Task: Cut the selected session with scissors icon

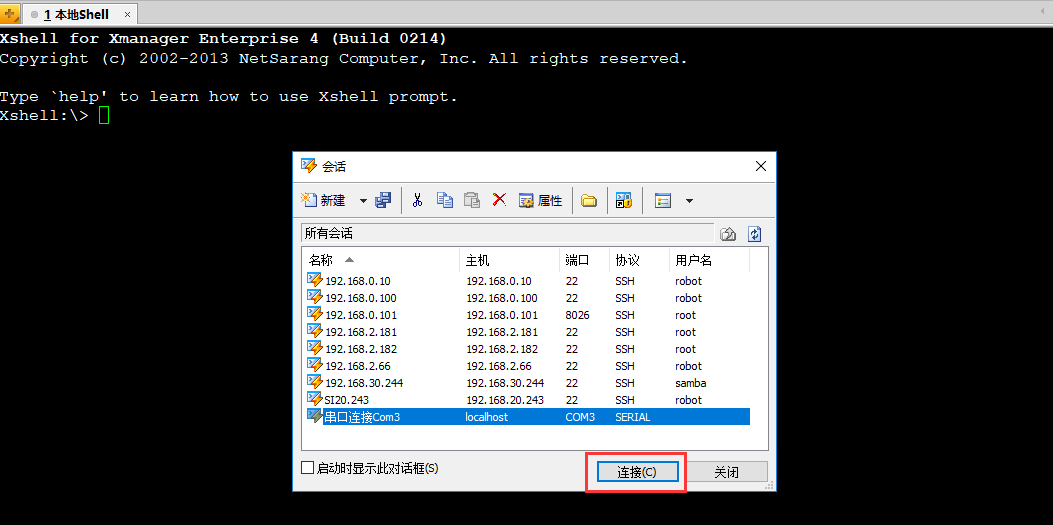Action: point(417,200)
